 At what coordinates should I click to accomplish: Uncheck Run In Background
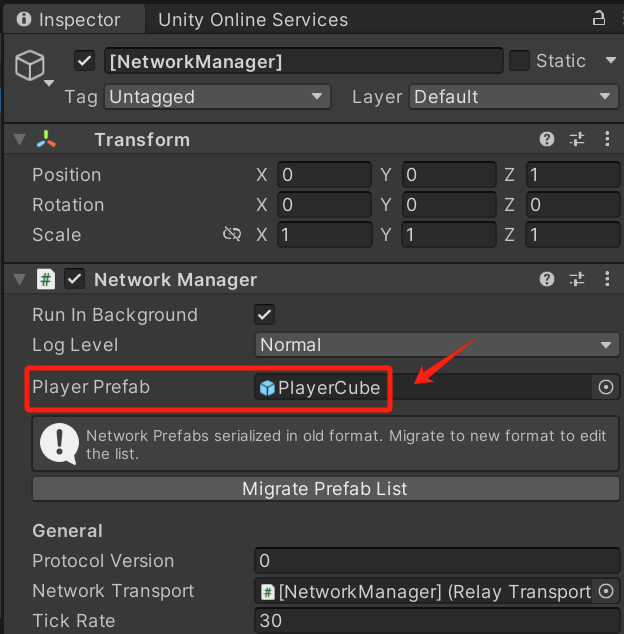(265, 315)
